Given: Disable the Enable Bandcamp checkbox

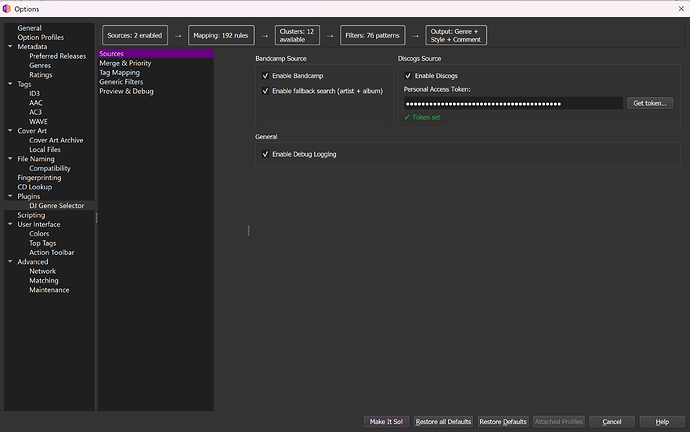Looking at the screenshot, I should coord(265,76).
